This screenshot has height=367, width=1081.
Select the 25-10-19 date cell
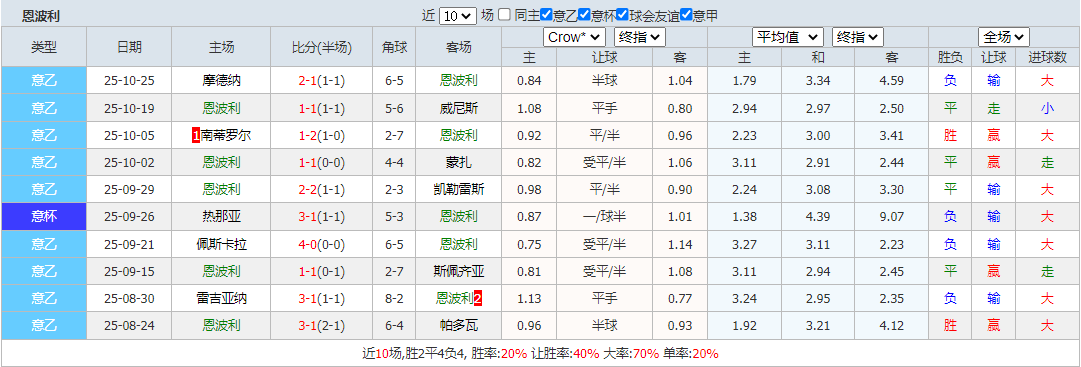point(129,108)
